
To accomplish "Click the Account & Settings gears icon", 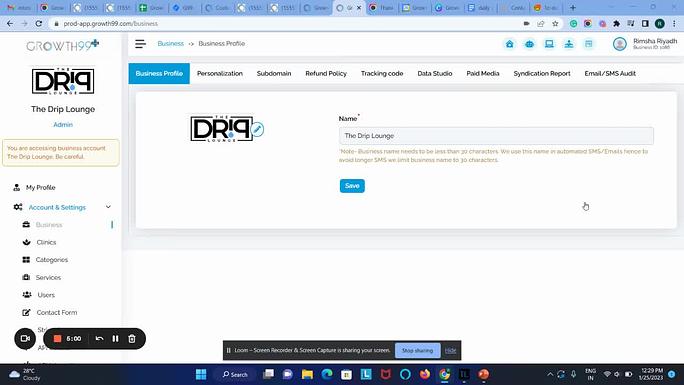I will pyautogui.click(x=18, y=207).
